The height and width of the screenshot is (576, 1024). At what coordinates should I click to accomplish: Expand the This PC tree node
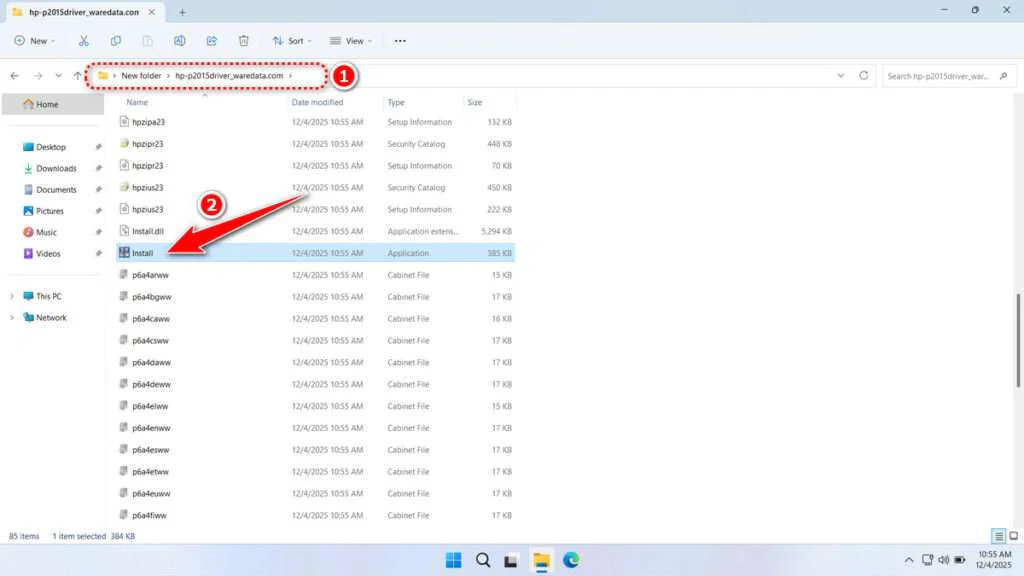(x=12, y=297)
